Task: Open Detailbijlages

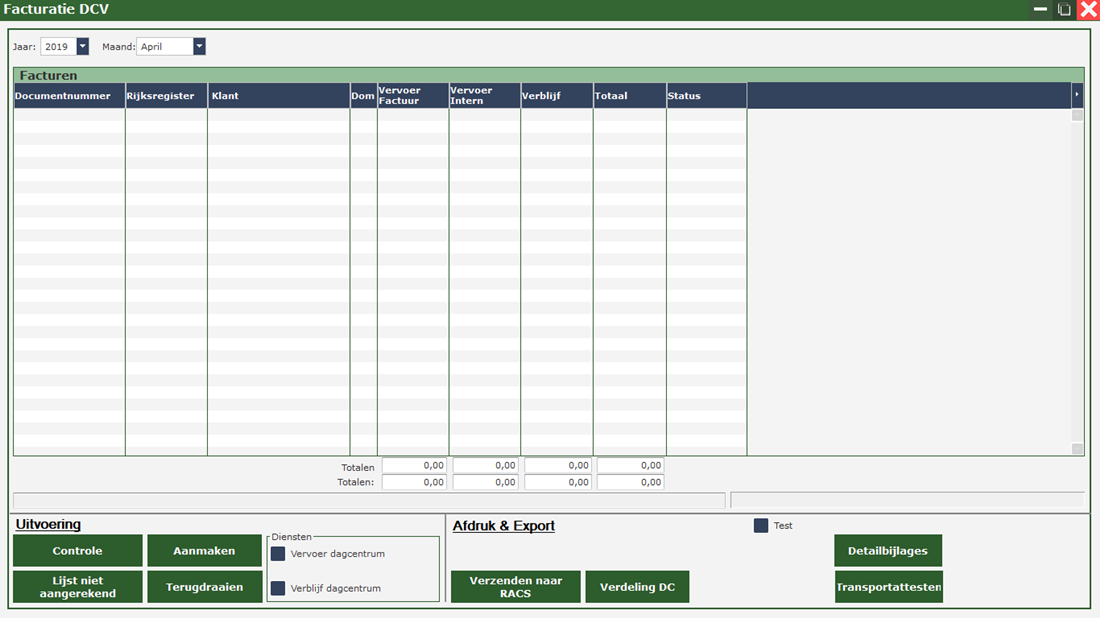Action: pyautogui.click(x=888, y=551)
